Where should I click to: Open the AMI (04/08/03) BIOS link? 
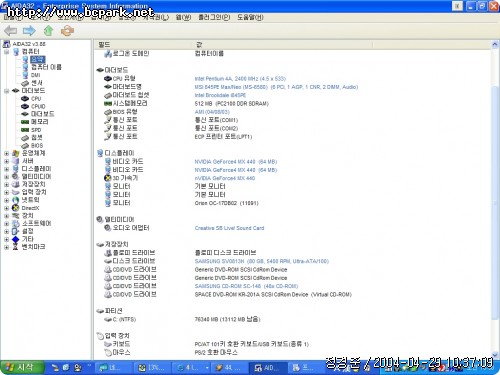tap(212, 112)
